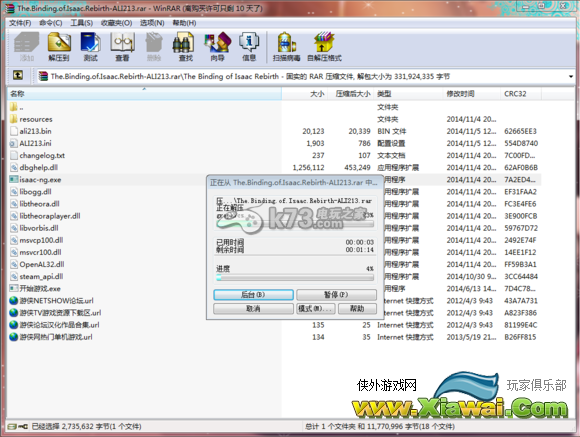The width and height of the screenshot is (580, 437).
Task: Select the ali213.bin file
Action: [x=30, y=131]
